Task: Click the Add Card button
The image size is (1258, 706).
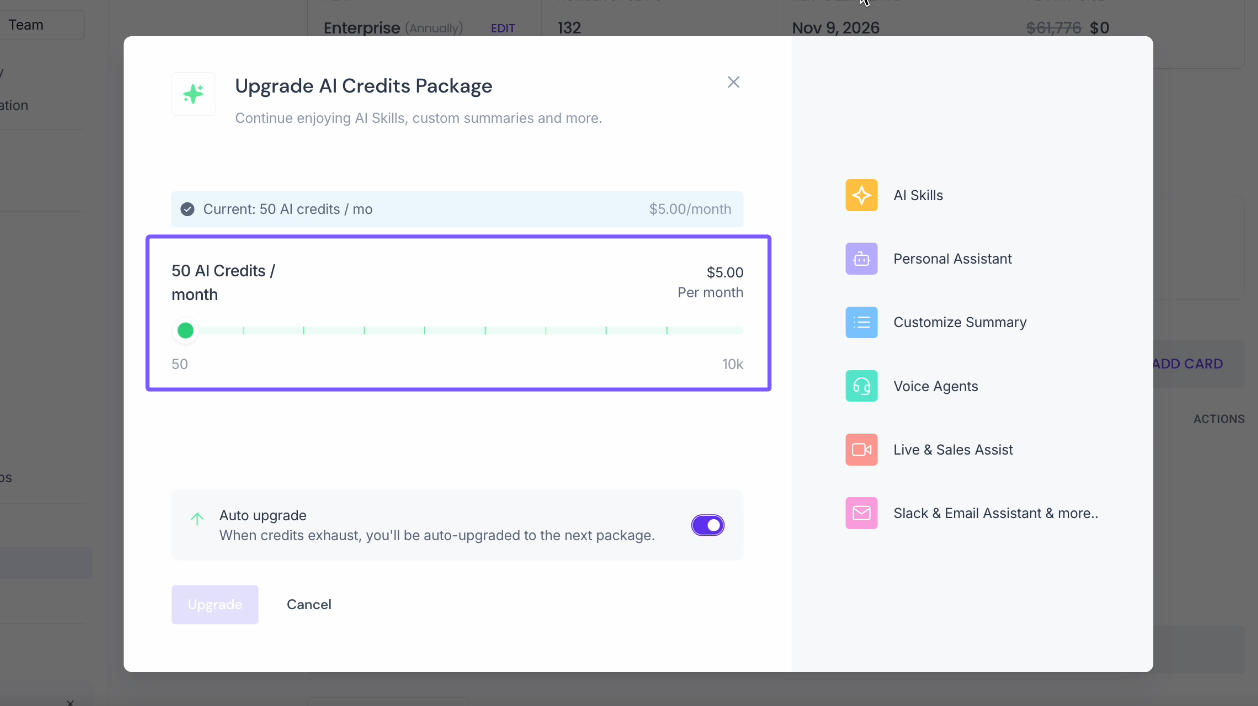Action: [1187, 364]
